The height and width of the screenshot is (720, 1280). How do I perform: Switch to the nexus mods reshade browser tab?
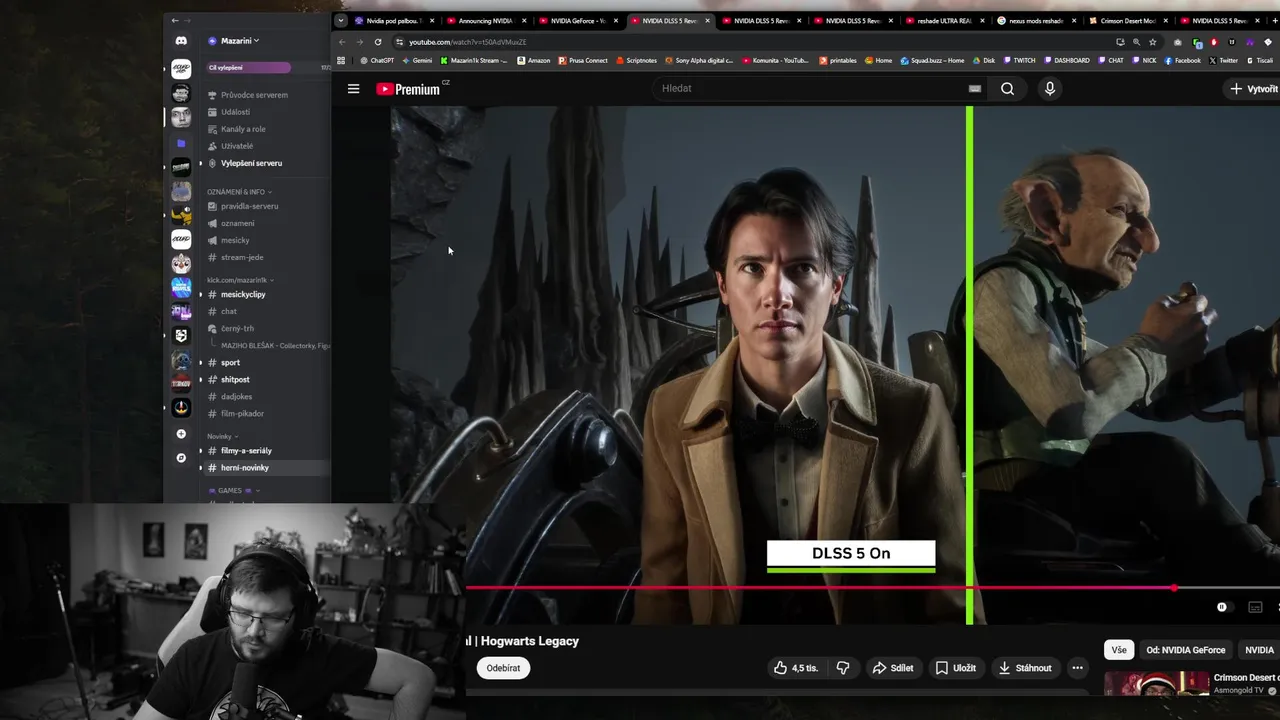1035,20
